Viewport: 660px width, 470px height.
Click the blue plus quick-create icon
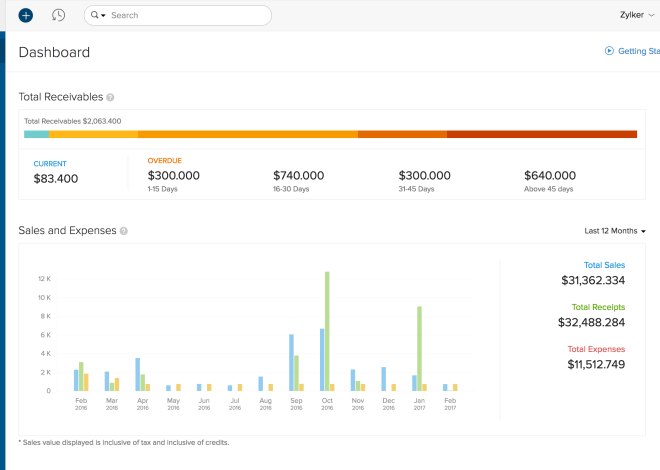coord(26,16)
